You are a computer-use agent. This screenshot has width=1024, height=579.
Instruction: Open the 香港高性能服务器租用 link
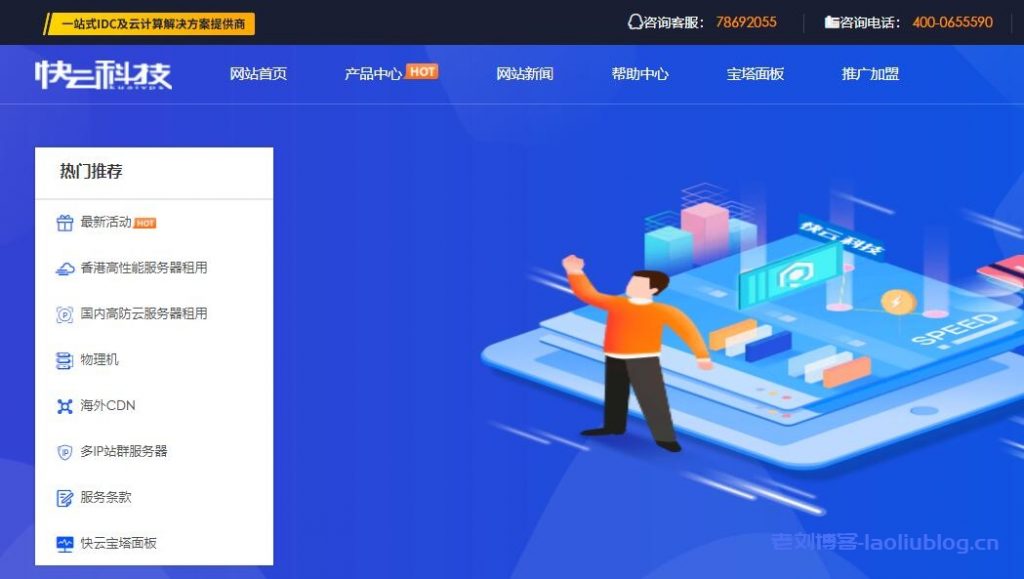tap(144, 268)
